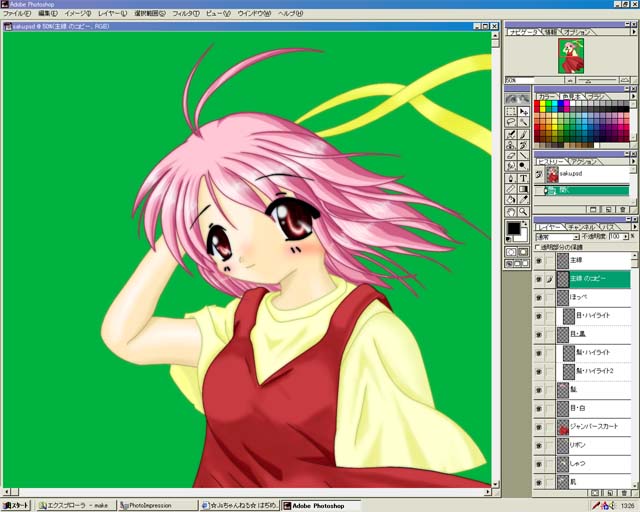Click the foreground color box

(513, 228)
